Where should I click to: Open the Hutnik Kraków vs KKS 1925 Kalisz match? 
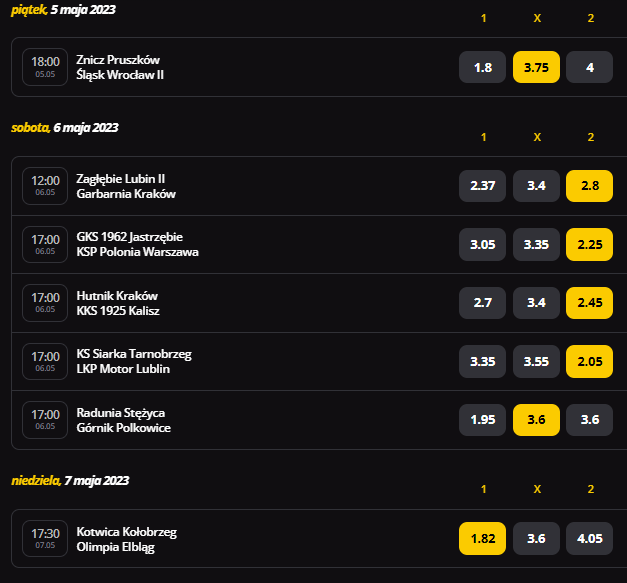118,303
